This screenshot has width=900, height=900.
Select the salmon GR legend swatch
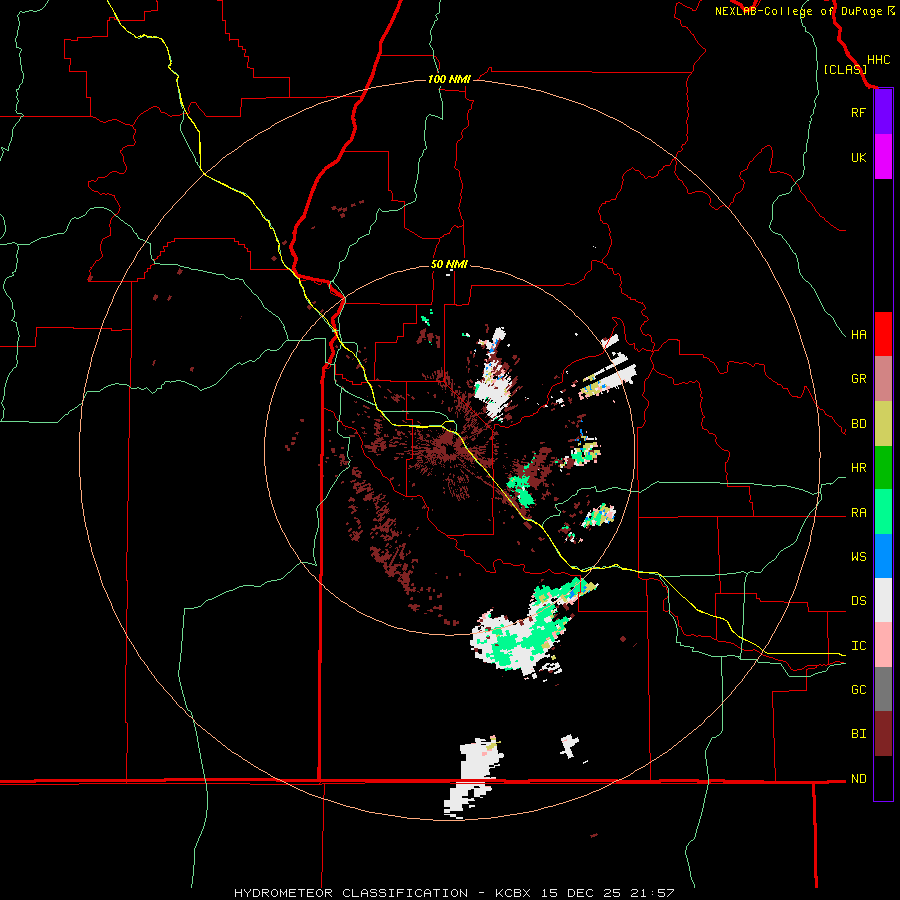point(883,378)
